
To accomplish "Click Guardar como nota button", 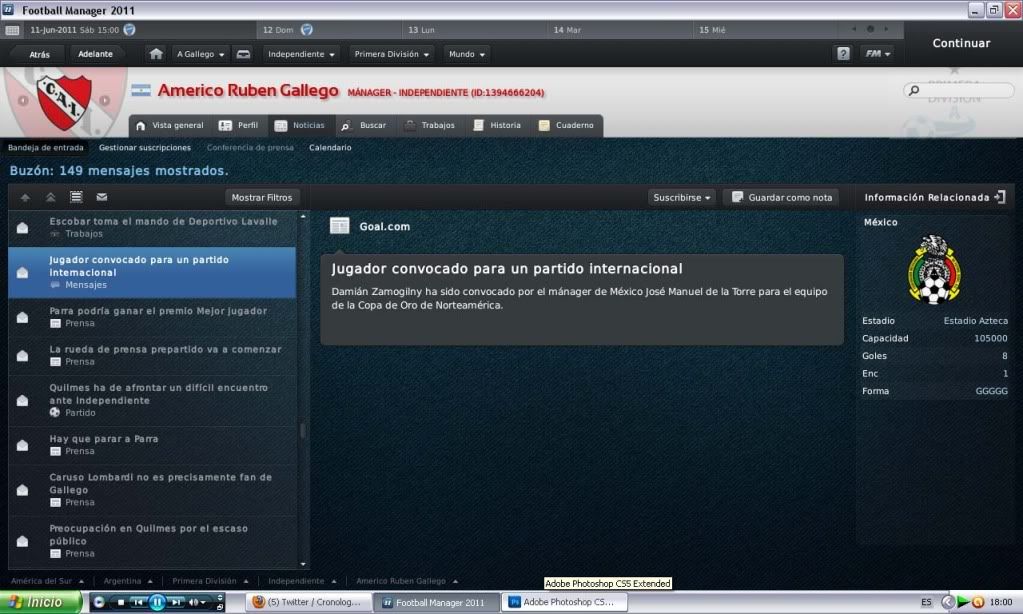I will pyautogui.click(x=782, y=197).
